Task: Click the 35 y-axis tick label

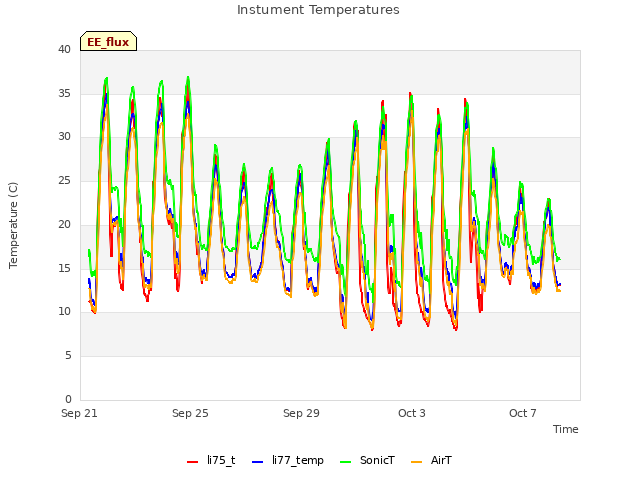Action: 64,93
